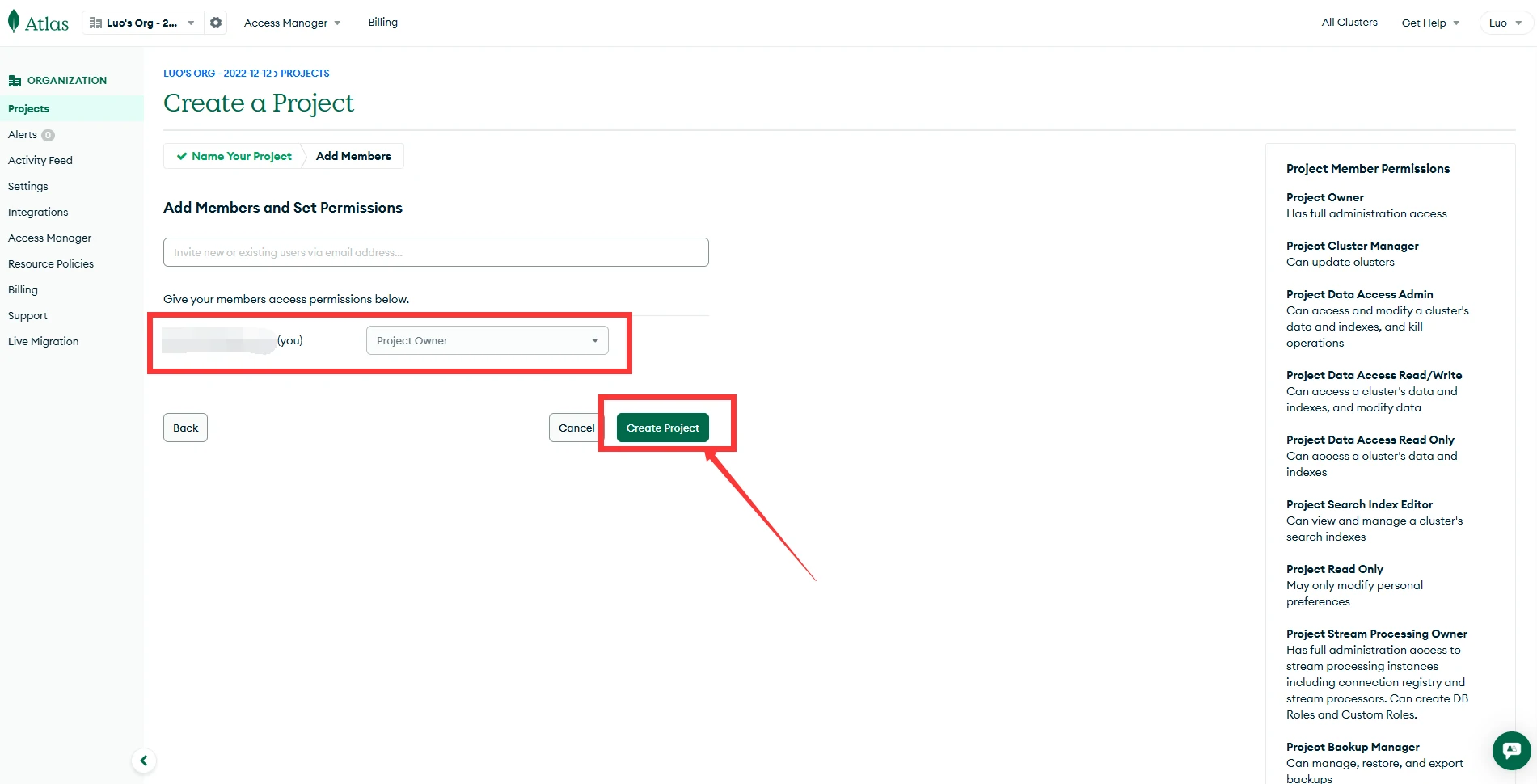Go to Billing in top navigation
This screenshot has width=1537, height=784.
(382, 23)
